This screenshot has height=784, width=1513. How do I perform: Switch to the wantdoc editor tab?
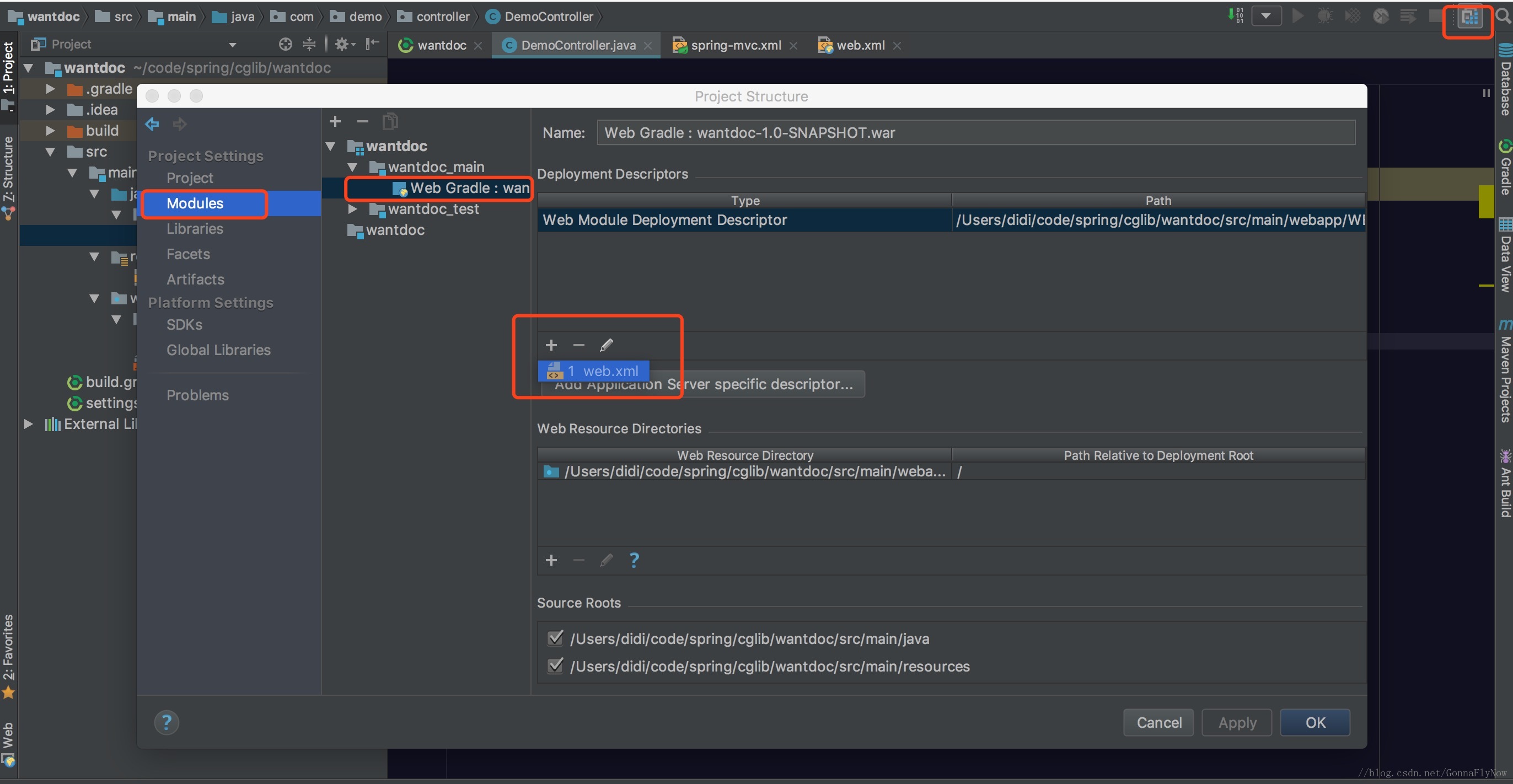pyautogui.click(x=441, y=45)
